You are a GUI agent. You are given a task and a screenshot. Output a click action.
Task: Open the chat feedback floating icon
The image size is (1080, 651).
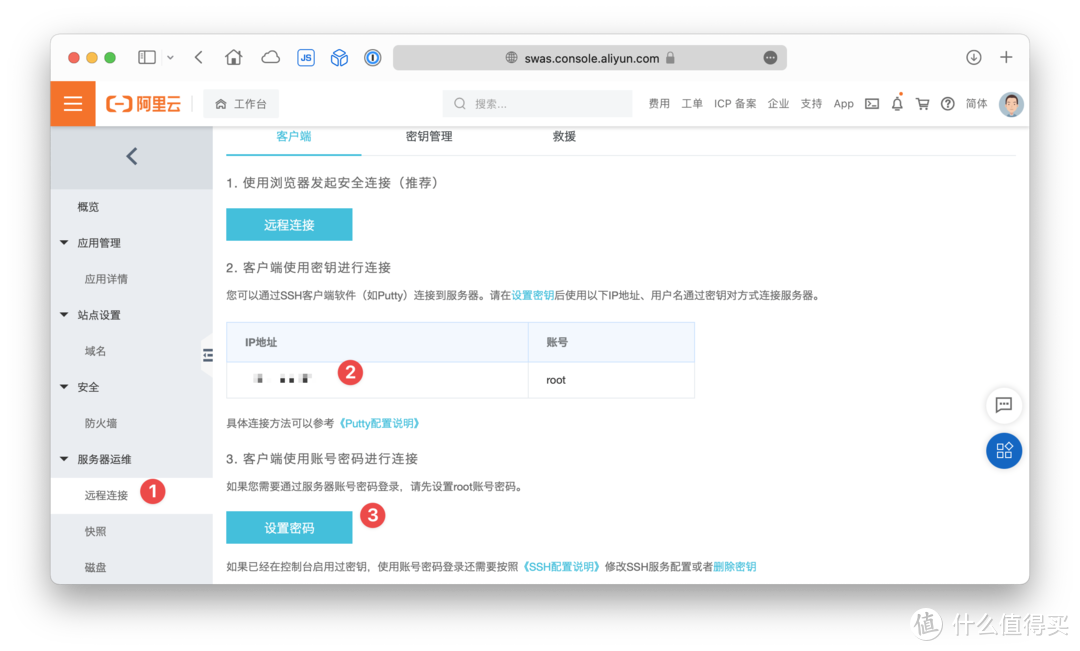(1004, 405)
